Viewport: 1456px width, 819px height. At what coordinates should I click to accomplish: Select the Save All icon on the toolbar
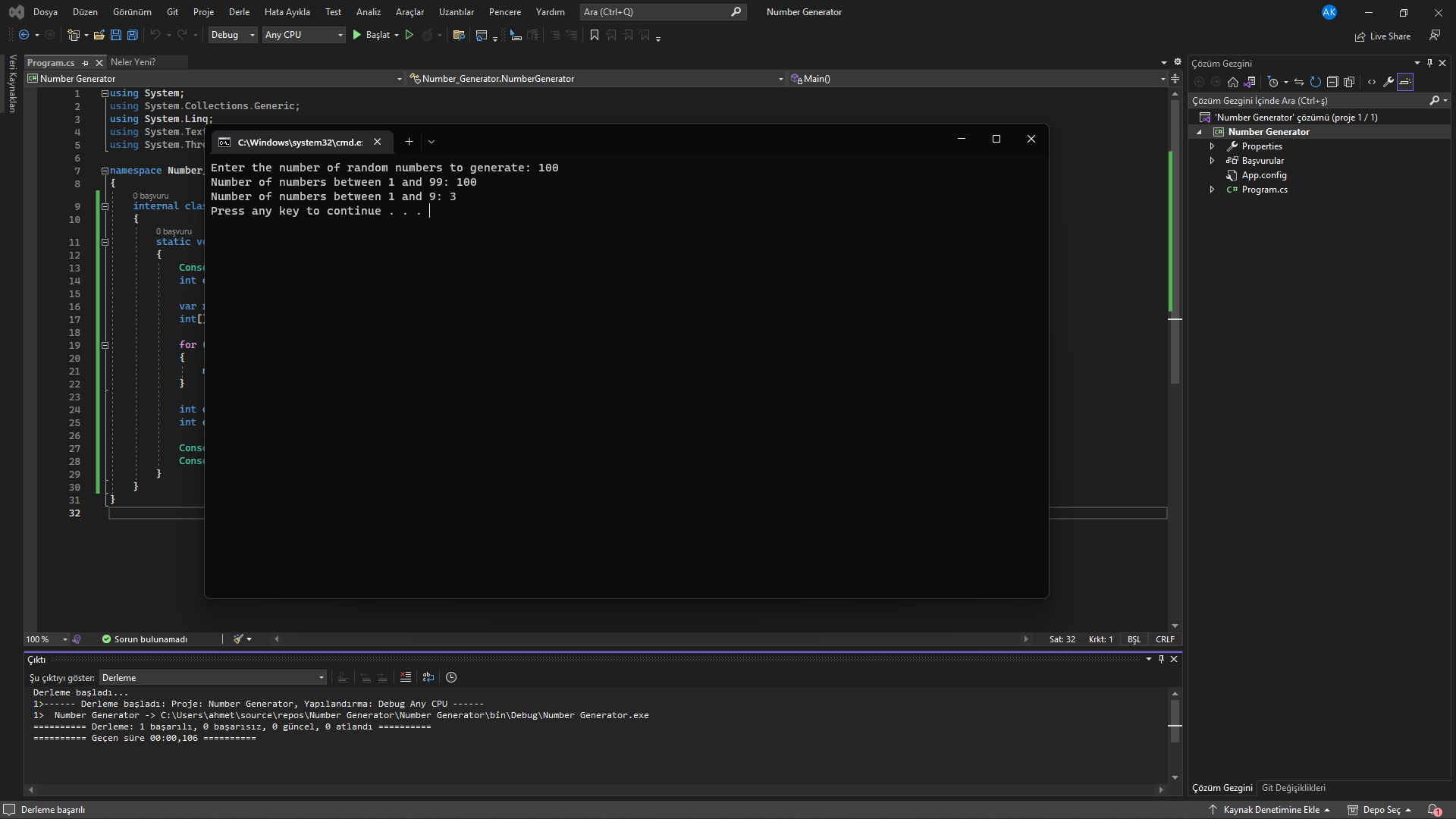pos(132,35)
